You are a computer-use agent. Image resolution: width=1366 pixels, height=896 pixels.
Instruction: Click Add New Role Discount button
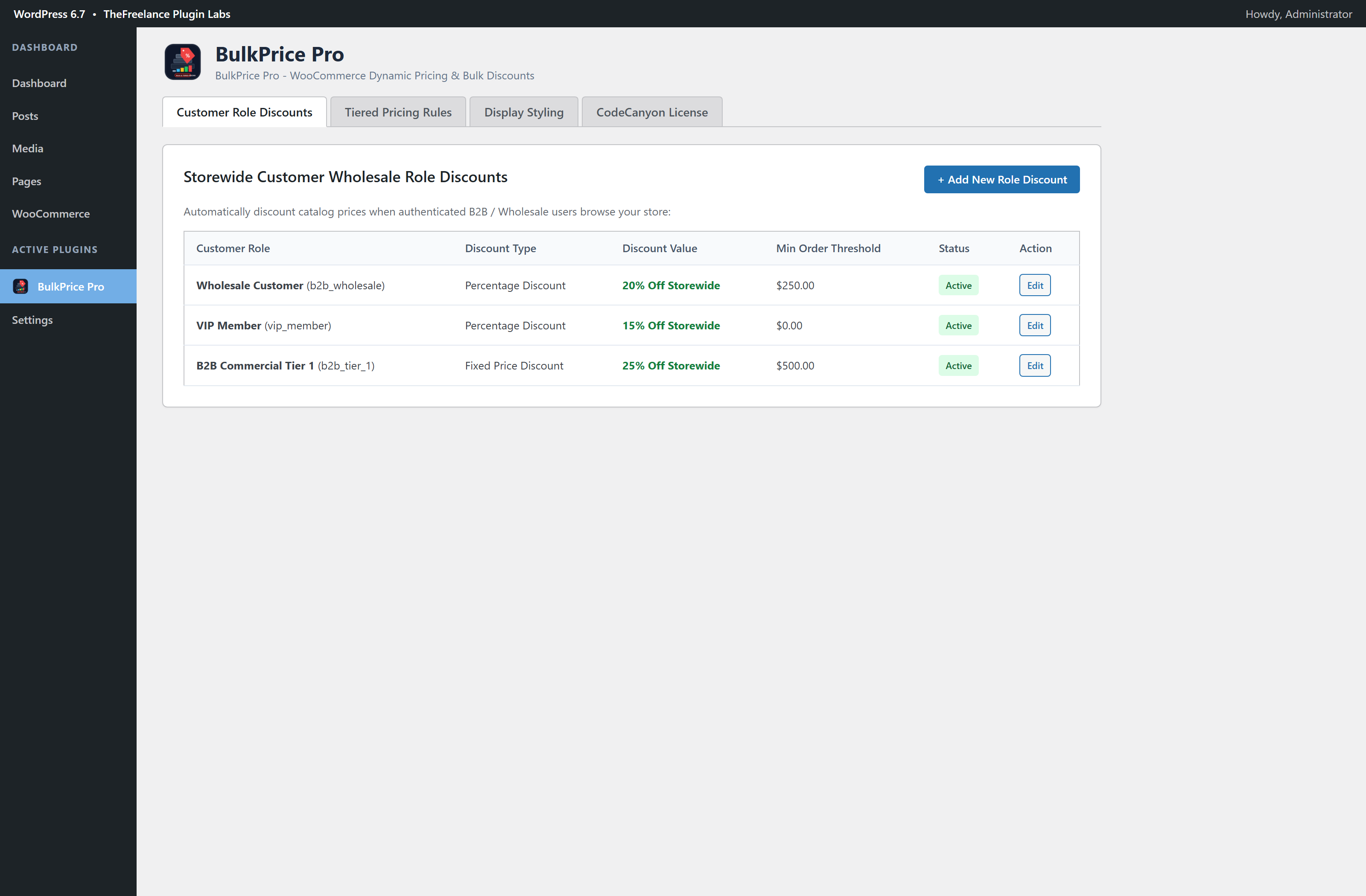point(1001,180)
